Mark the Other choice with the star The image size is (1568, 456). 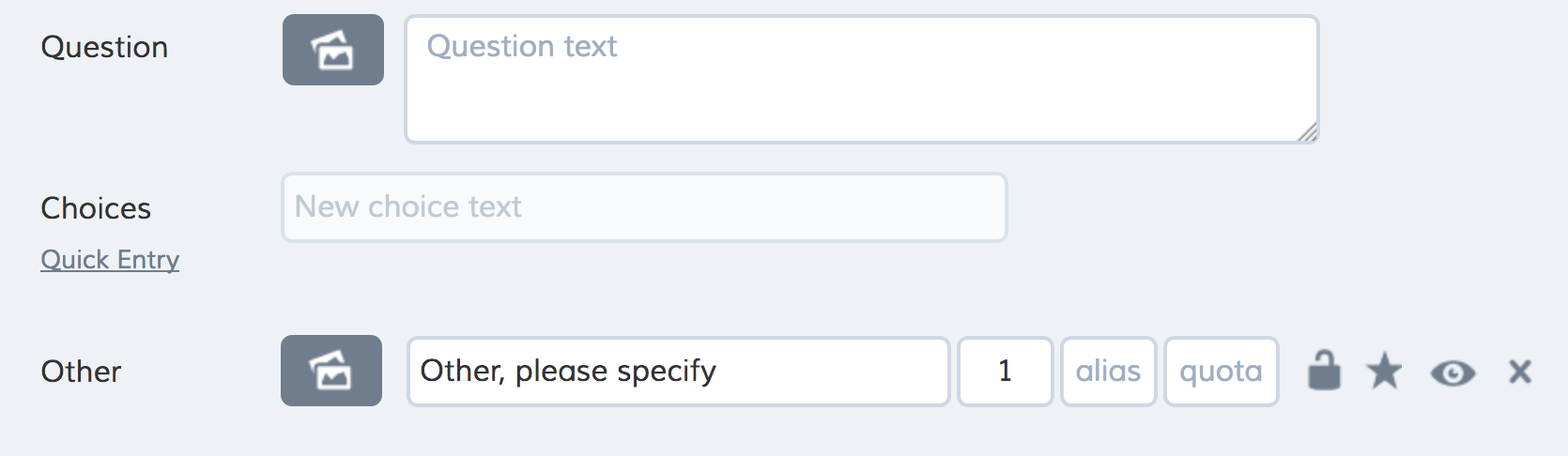pyautogui.click(x=1384, y=372)
